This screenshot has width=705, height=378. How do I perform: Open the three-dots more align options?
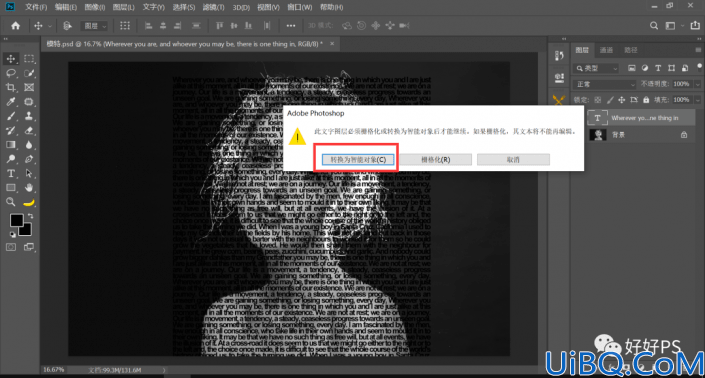291,26
